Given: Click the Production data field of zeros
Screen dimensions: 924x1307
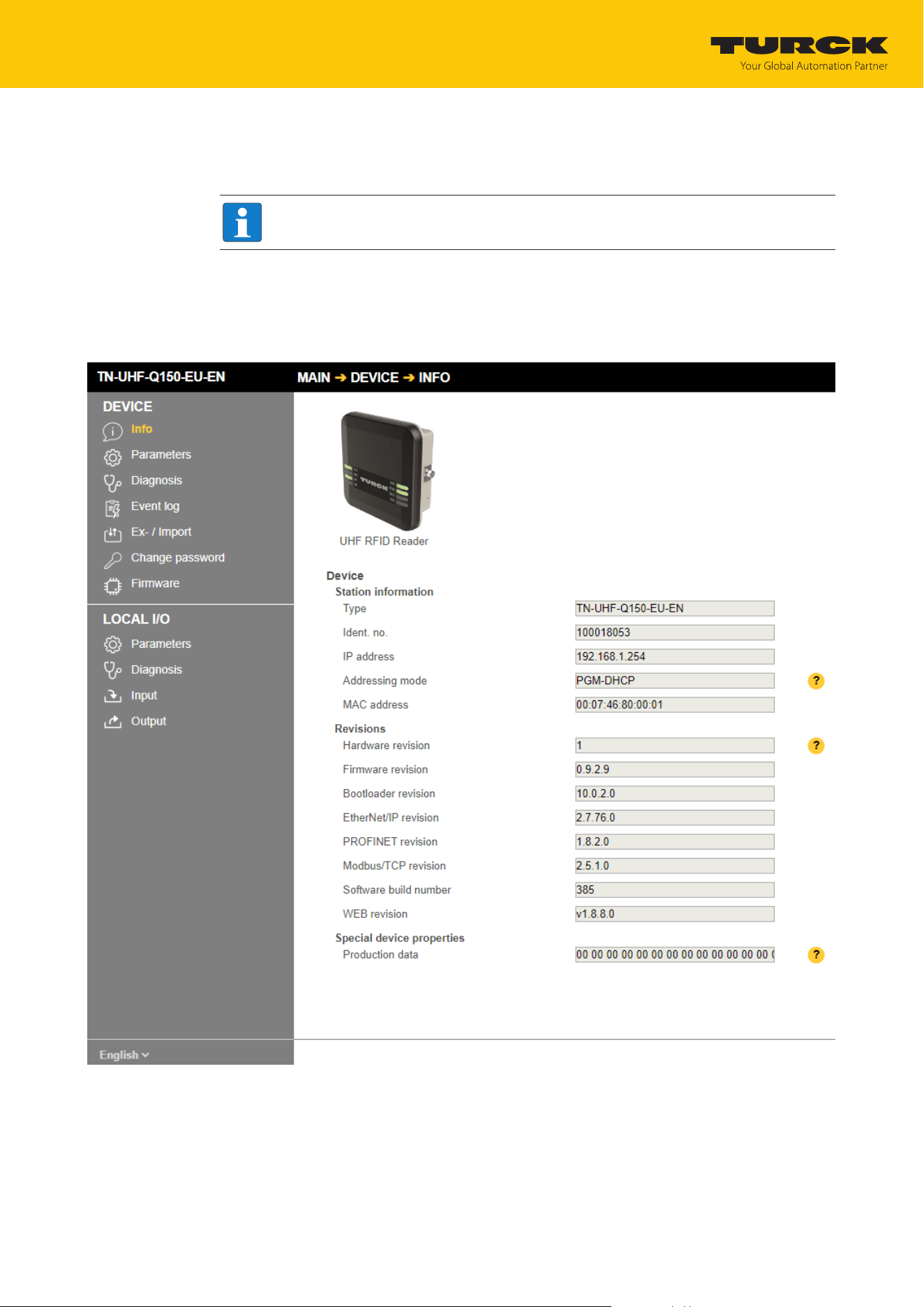Looking at the screenshot, I should tap(675, 954).
